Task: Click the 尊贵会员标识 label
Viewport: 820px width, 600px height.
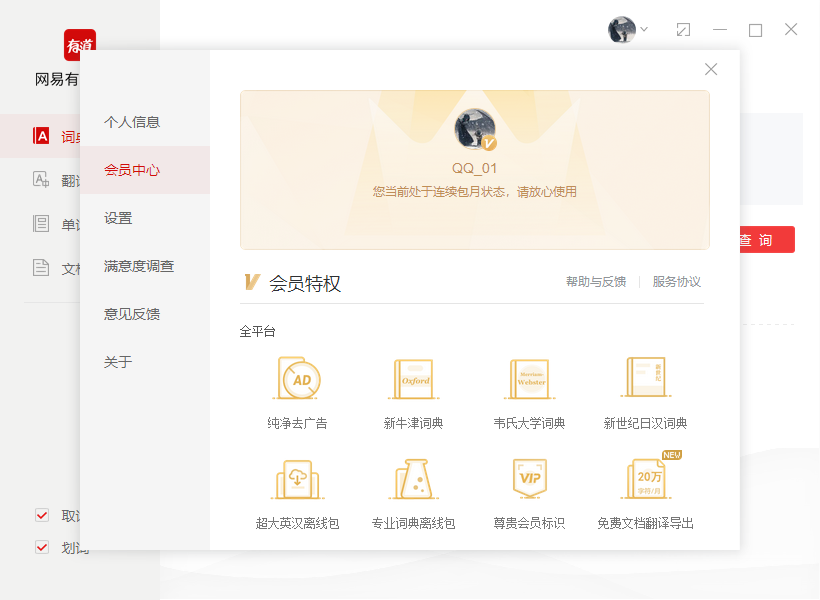Action: click(530, 523)
